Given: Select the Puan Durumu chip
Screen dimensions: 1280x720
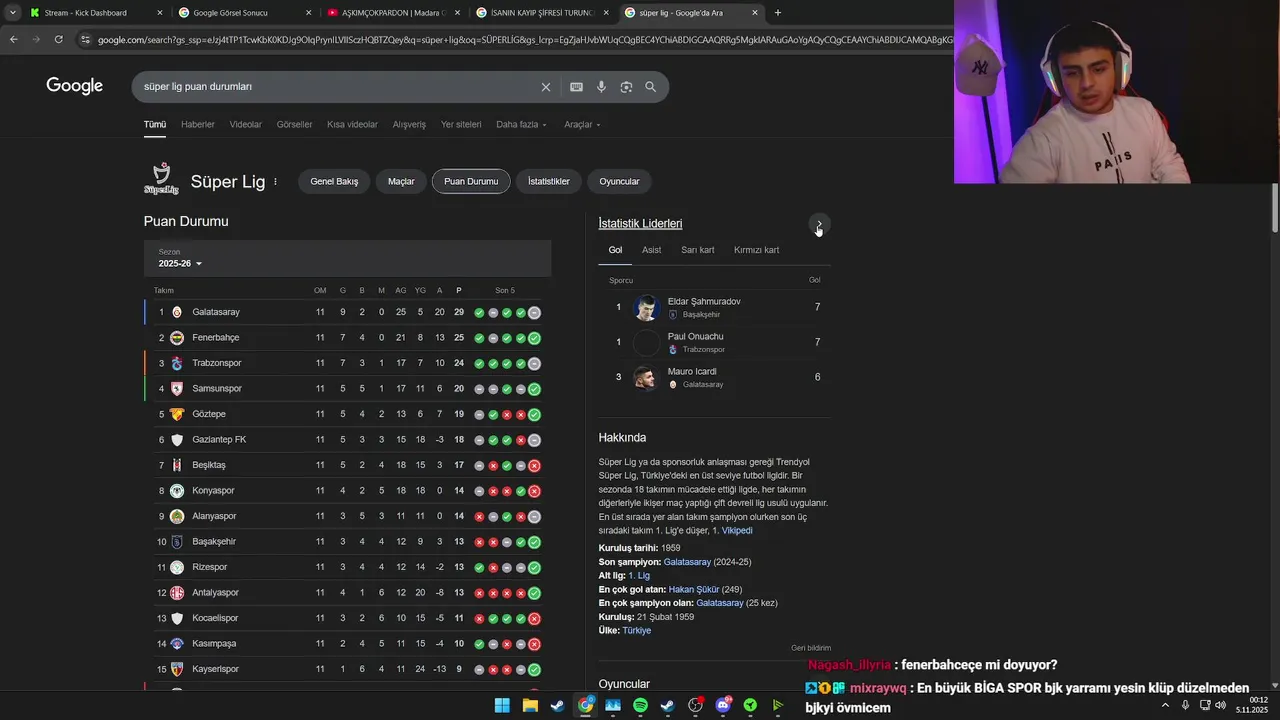Looking at the screenshot, I should 471,181.
